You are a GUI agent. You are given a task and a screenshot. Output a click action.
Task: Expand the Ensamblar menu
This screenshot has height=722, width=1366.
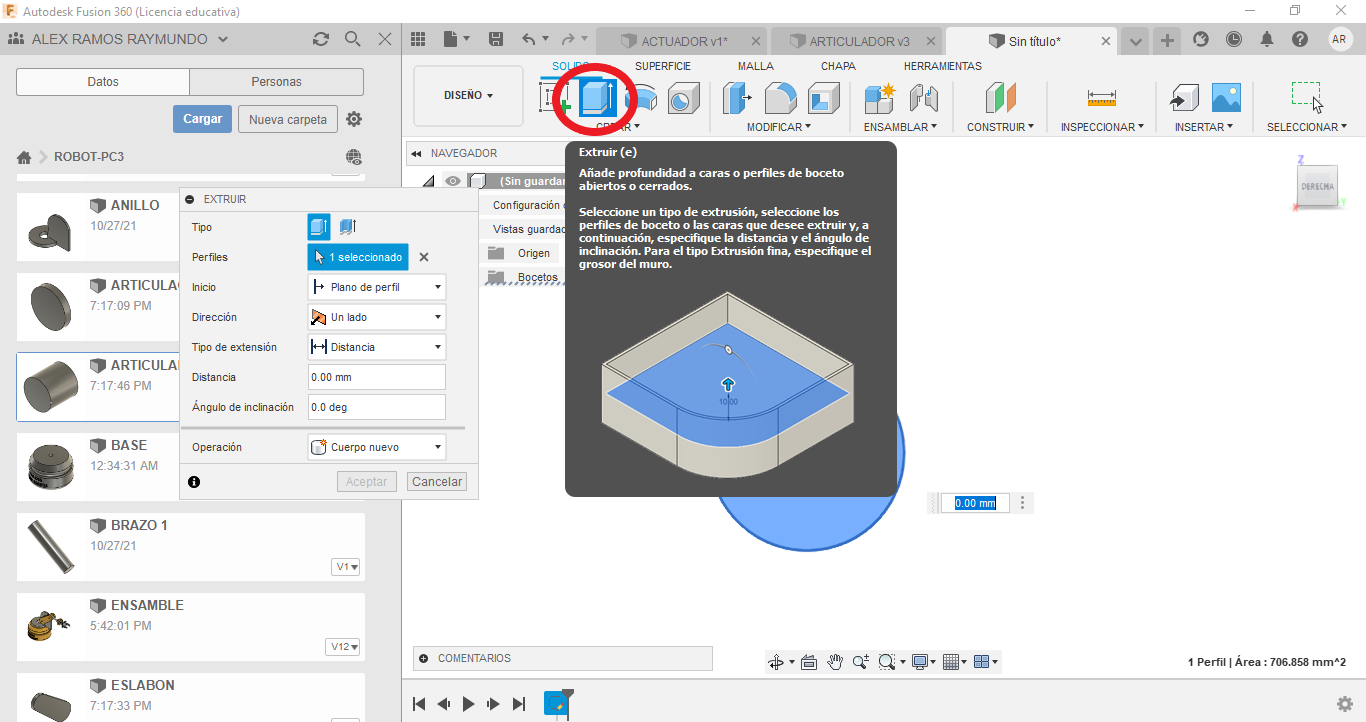click(901, 127)
